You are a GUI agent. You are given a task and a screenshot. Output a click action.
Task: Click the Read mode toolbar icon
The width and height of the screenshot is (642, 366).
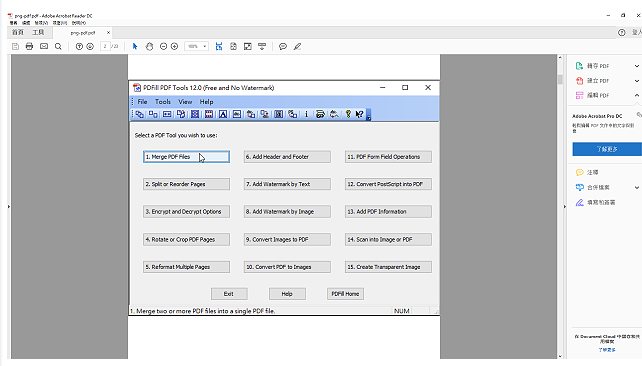[262, 46]
